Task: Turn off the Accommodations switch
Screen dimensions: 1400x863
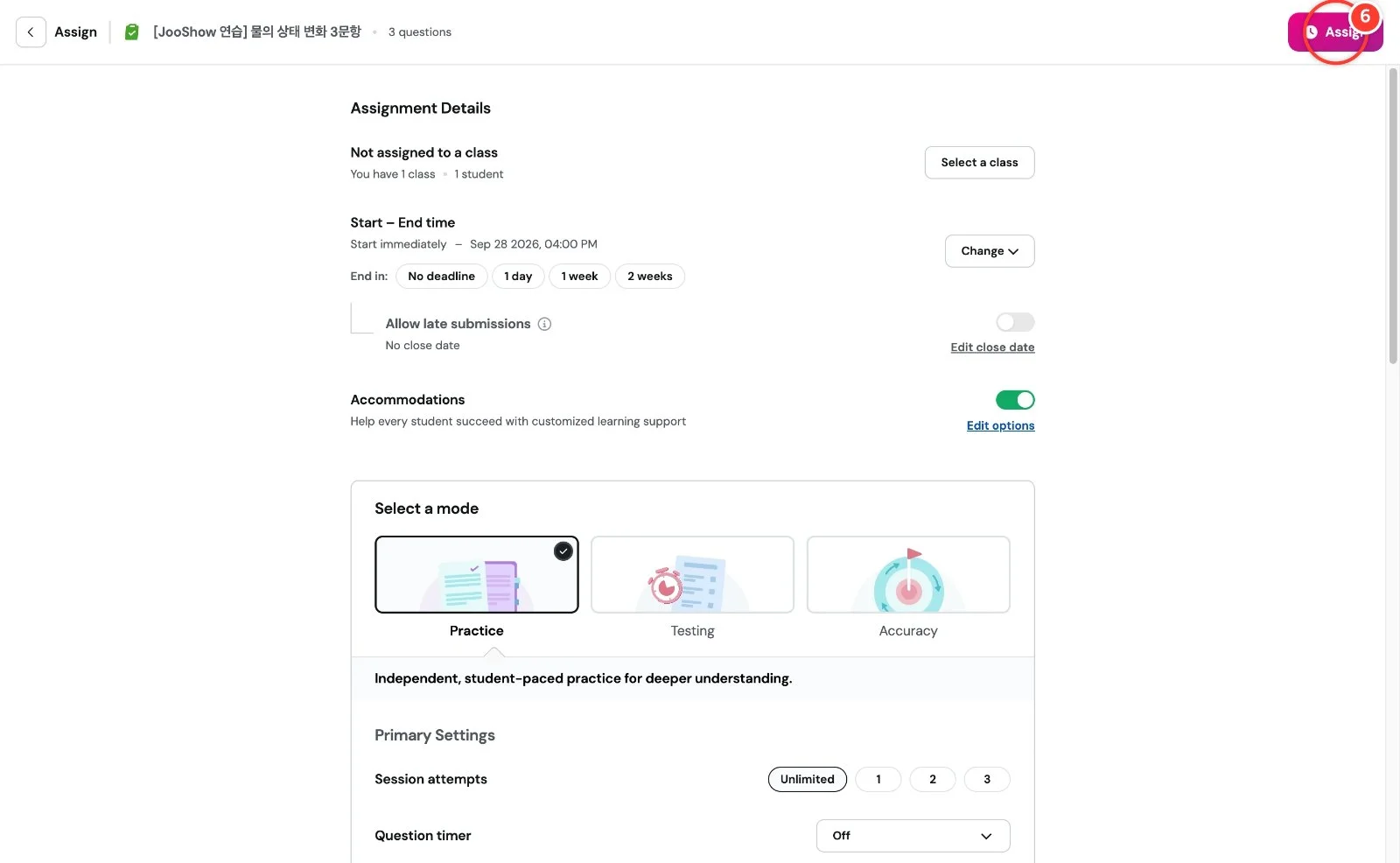Action: point(1015,400)
